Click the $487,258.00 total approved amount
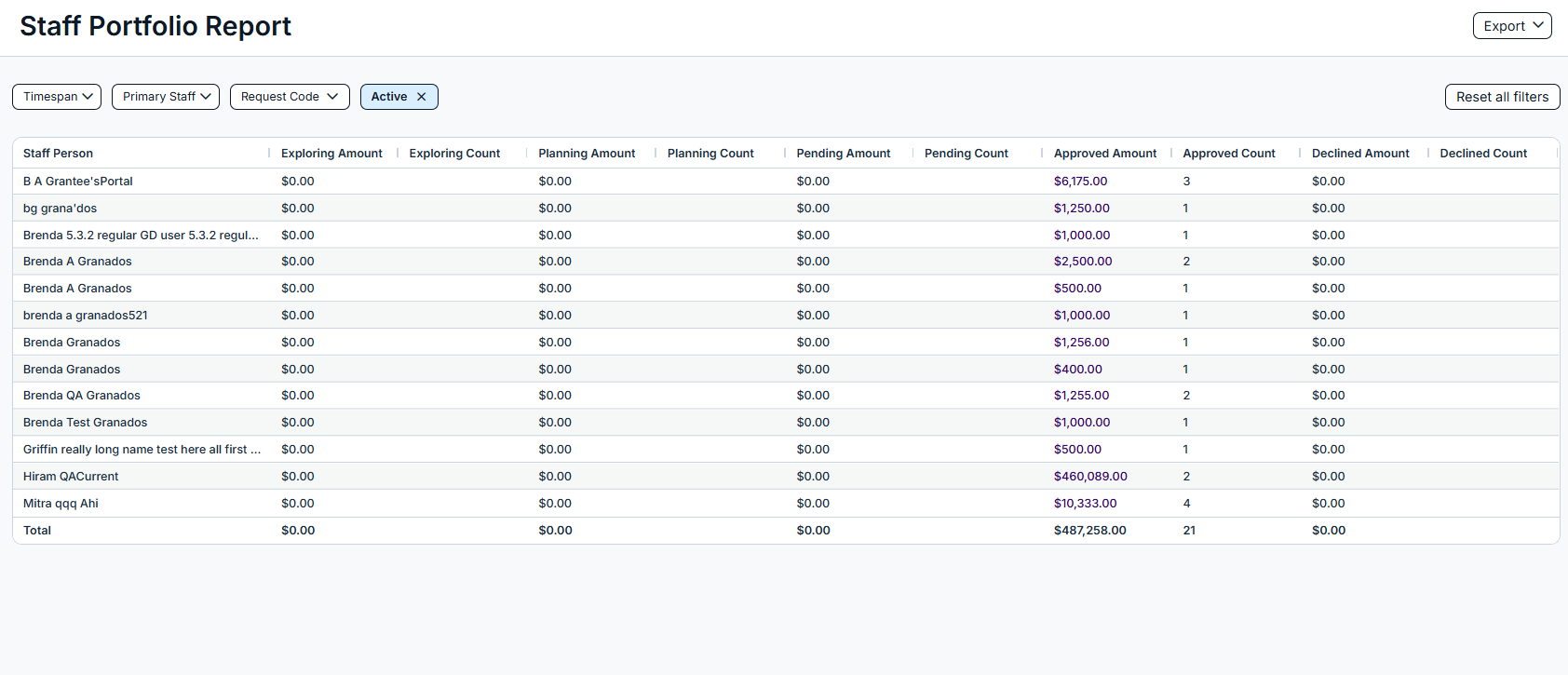 (1089, 531)
